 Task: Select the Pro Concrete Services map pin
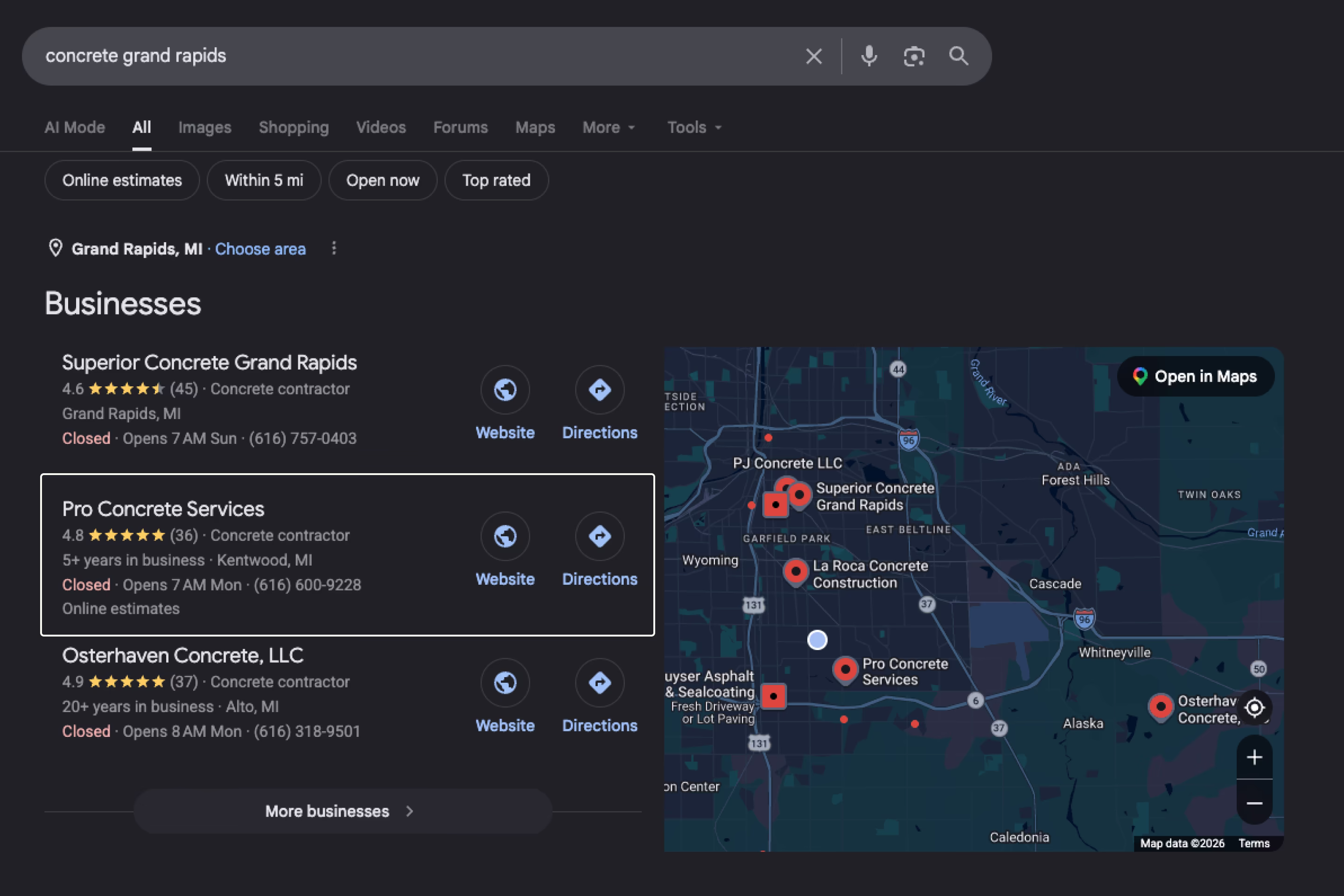845,670
